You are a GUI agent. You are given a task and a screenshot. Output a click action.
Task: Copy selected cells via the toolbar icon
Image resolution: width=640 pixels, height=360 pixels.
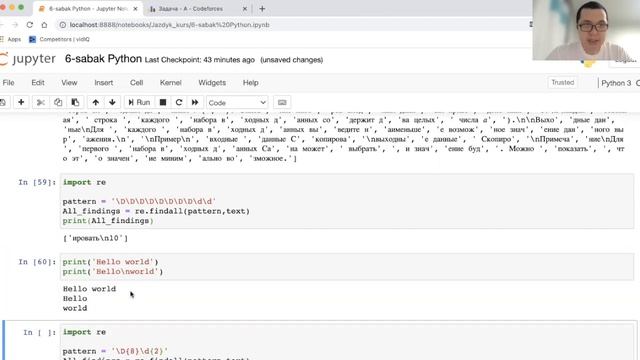[x=58, y=102]
